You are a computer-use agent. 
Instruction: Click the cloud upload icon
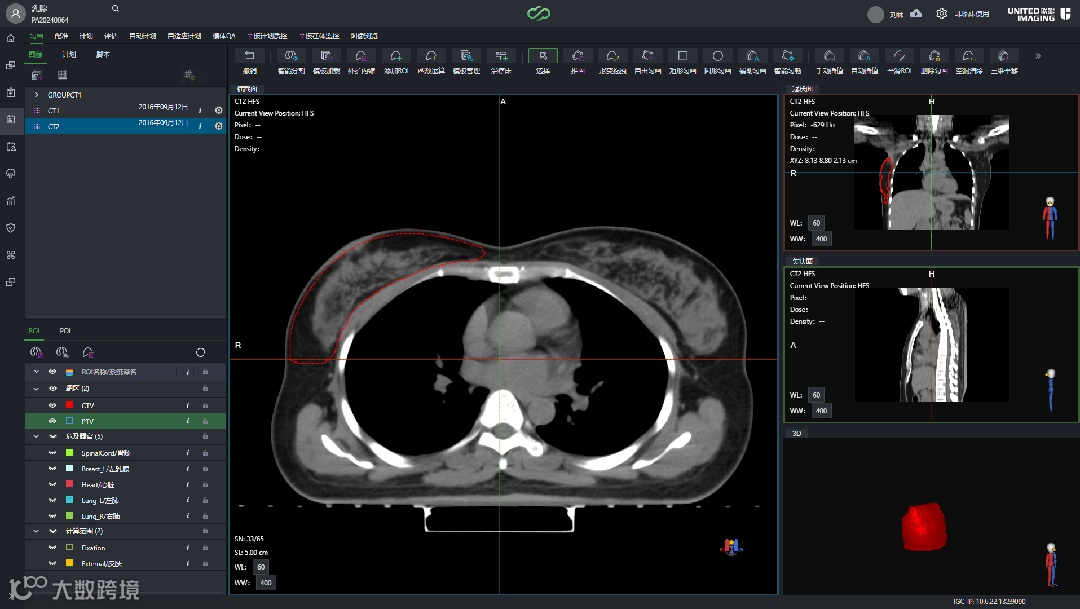click(916, 13)
